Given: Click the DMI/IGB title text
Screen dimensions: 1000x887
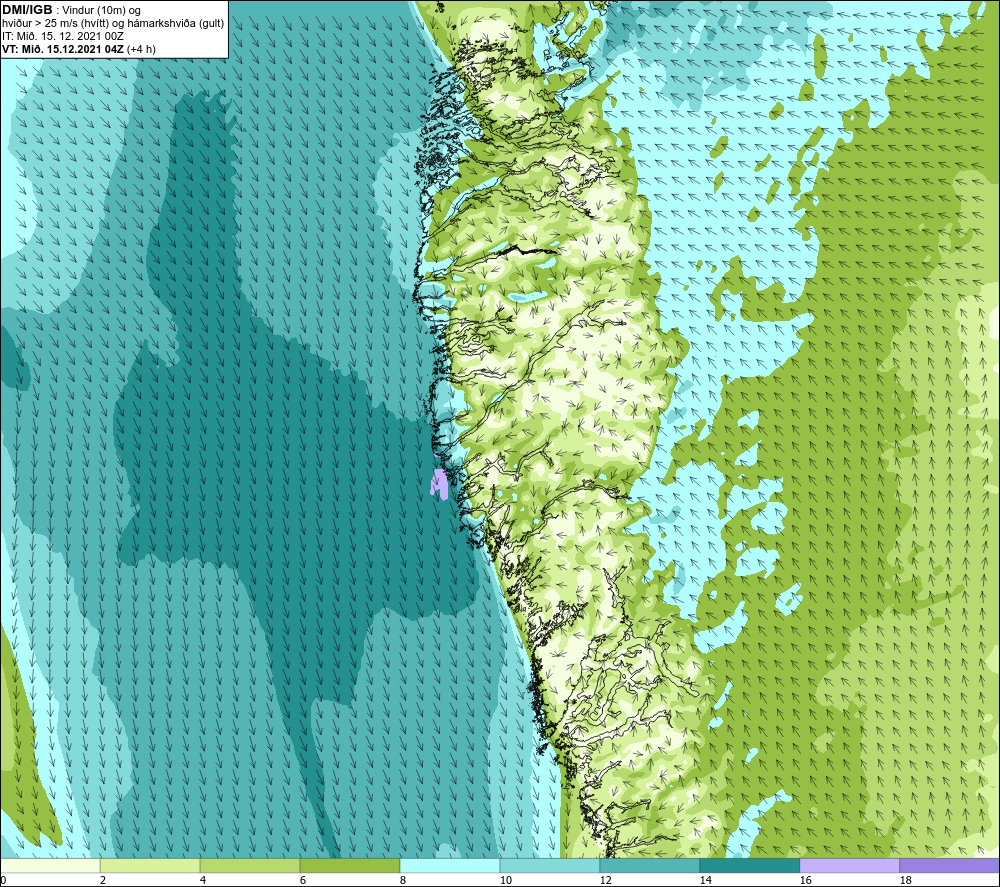Looking at the screenshot, I should (27, 10).
